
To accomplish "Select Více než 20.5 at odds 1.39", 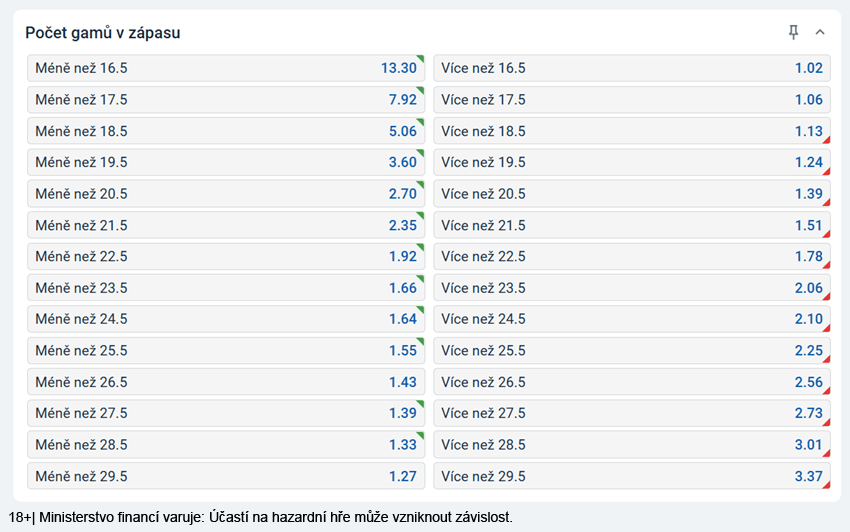I will [x=631, y=194].
